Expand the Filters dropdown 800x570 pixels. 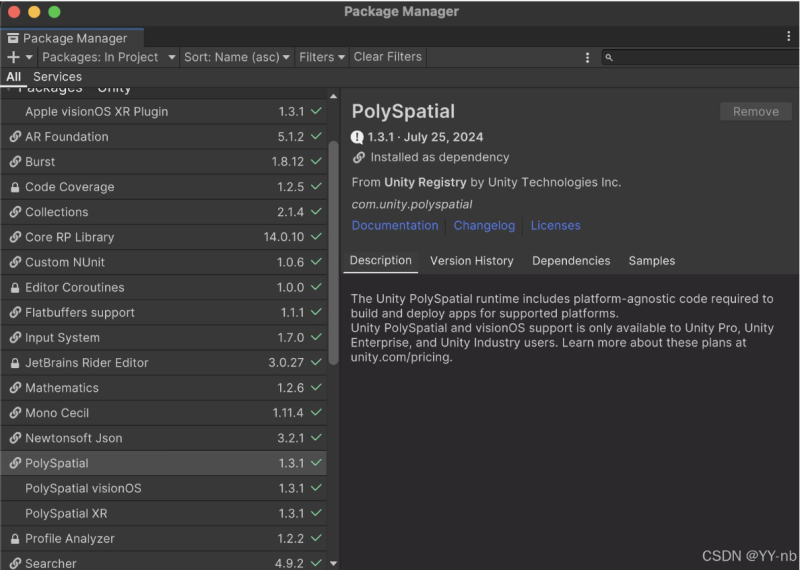point(322,57)
